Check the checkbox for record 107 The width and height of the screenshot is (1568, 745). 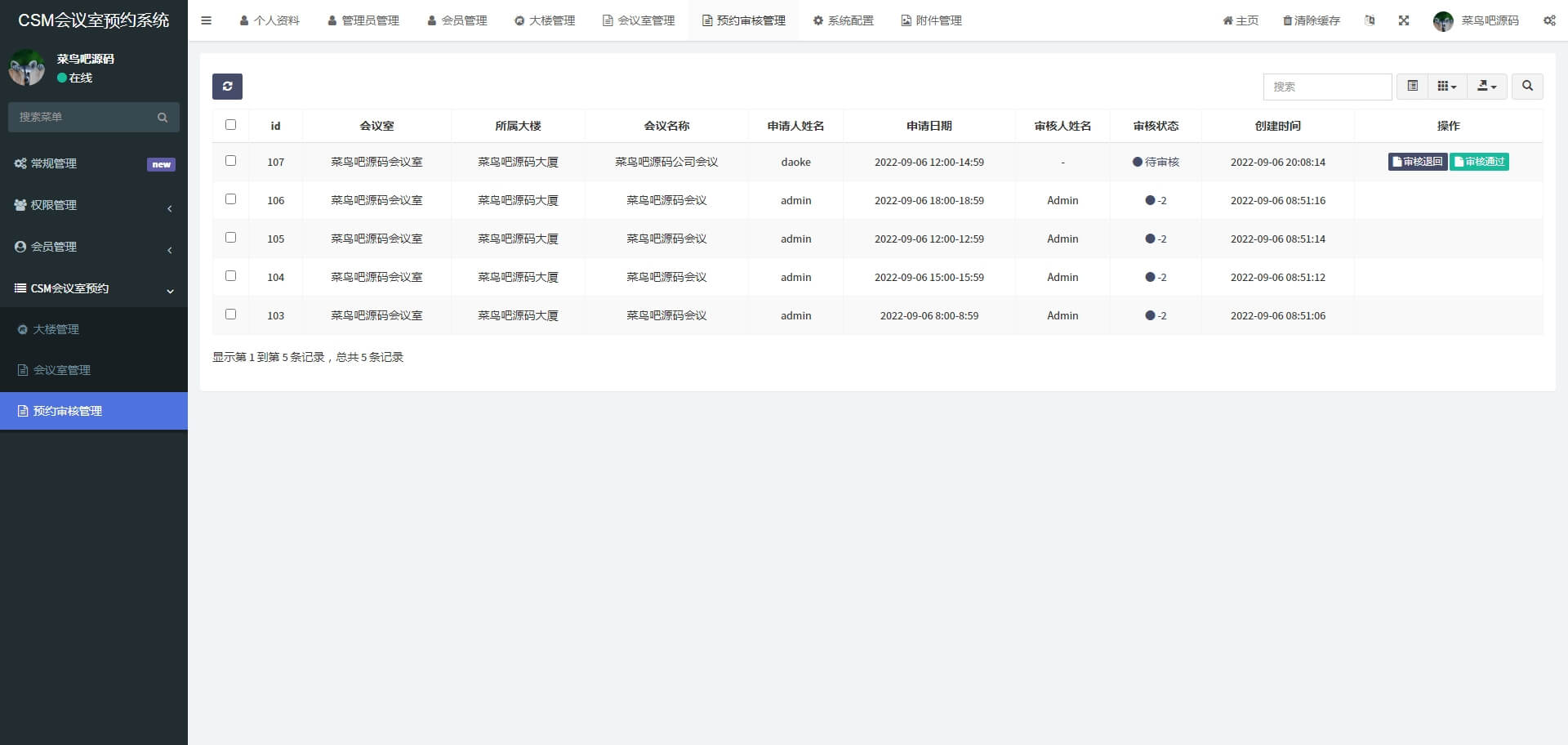(x=231, y=162)
